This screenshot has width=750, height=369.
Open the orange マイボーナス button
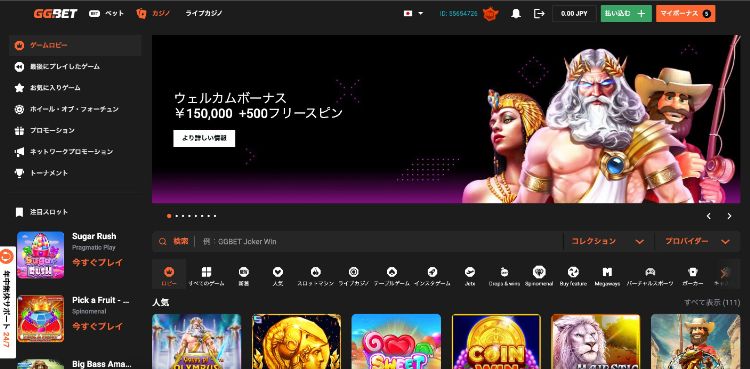(685, 13)
